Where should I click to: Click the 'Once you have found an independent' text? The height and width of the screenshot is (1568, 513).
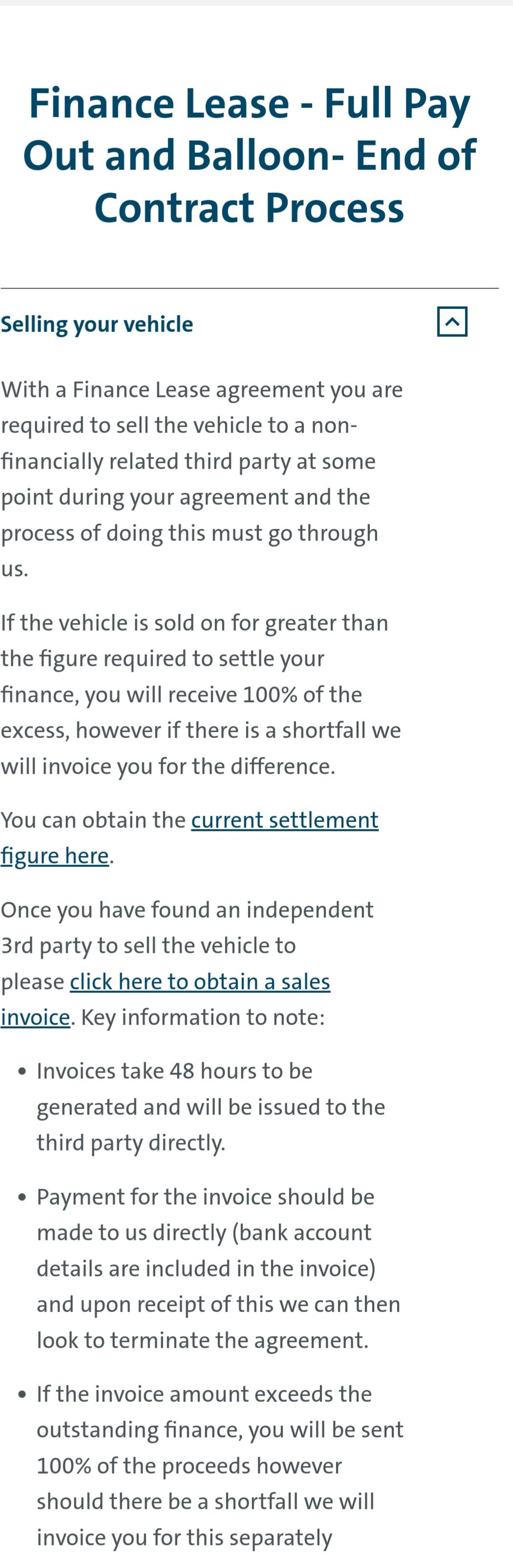[x=187, y=910]
